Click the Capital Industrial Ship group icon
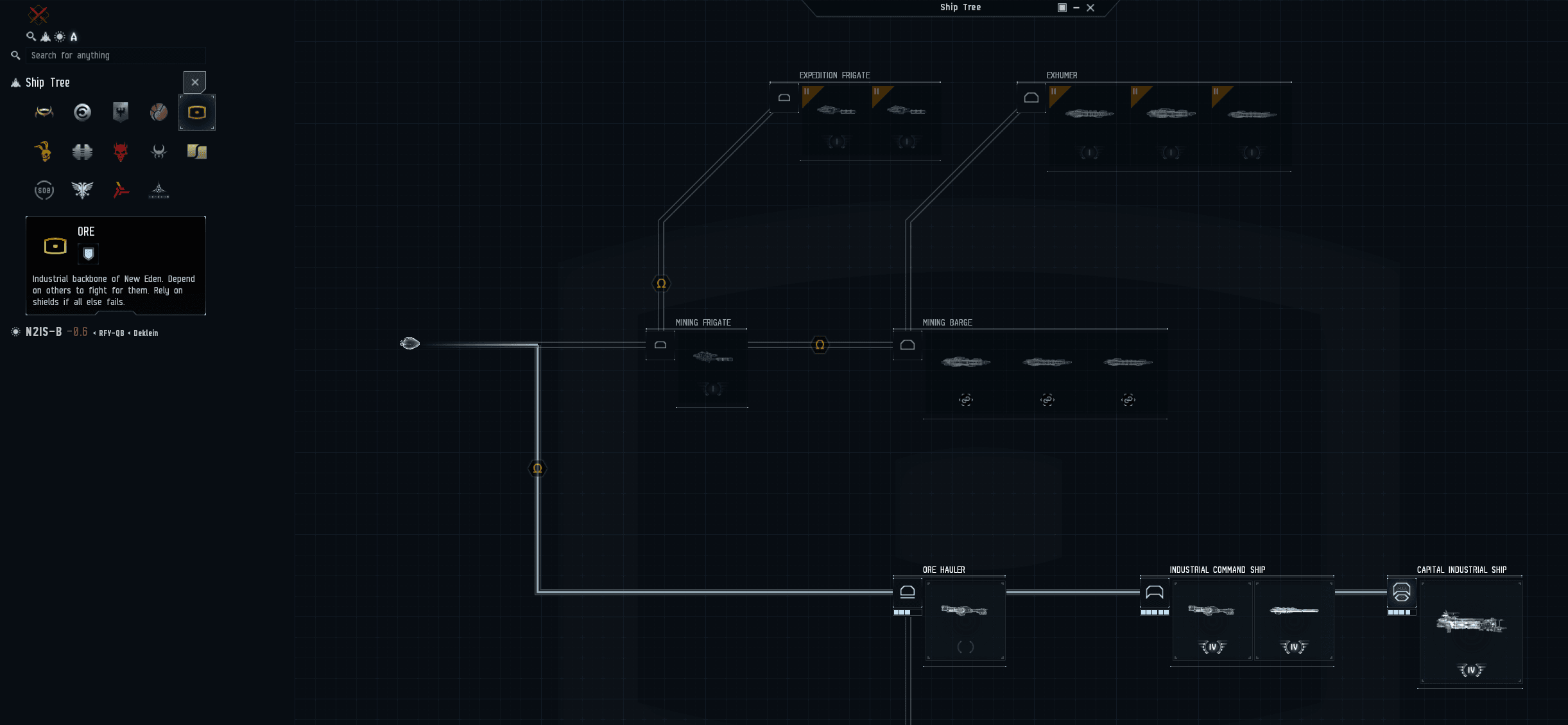The image size is (1568, 725). point(1402,592)
